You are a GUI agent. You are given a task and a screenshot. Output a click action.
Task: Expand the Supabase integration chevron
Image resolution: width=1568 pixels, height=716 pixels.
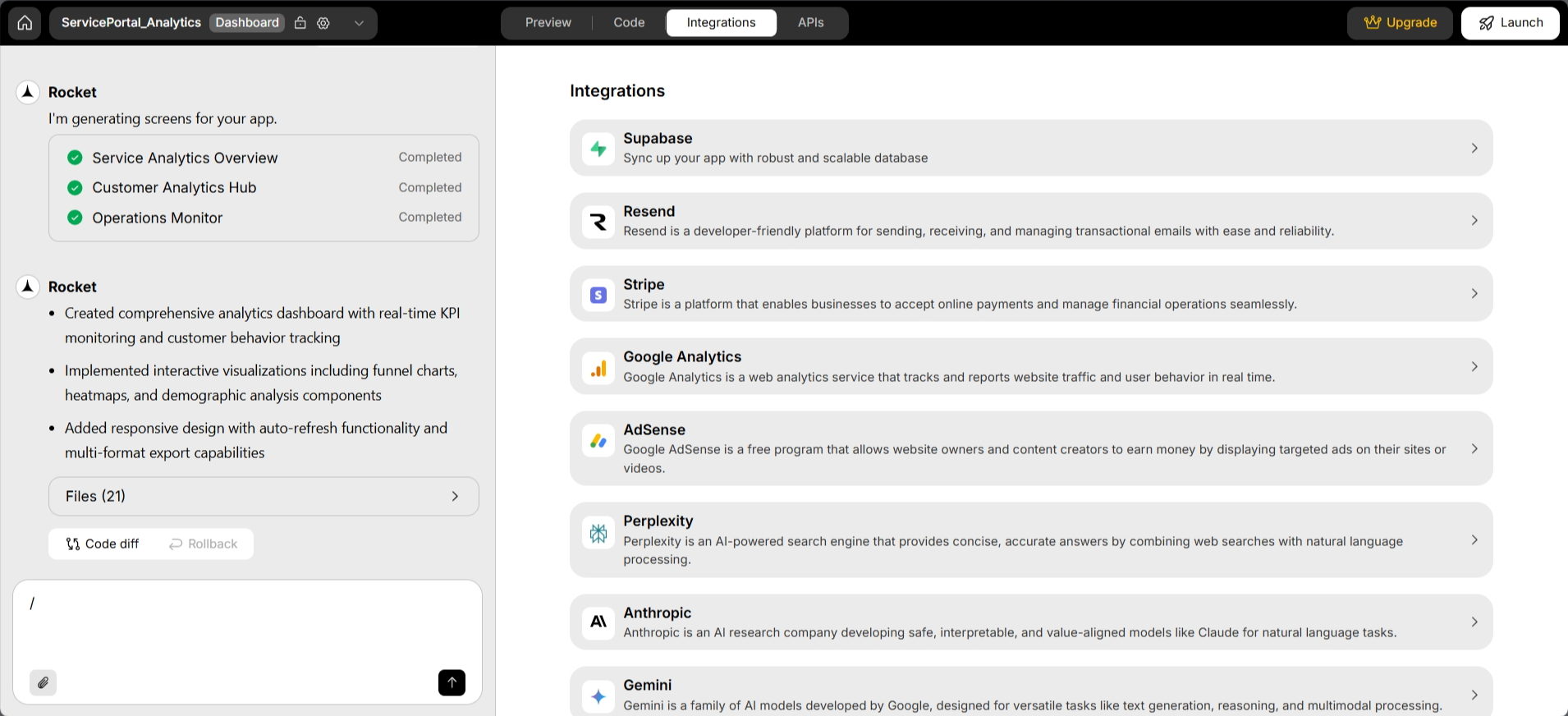point(1474,149)
